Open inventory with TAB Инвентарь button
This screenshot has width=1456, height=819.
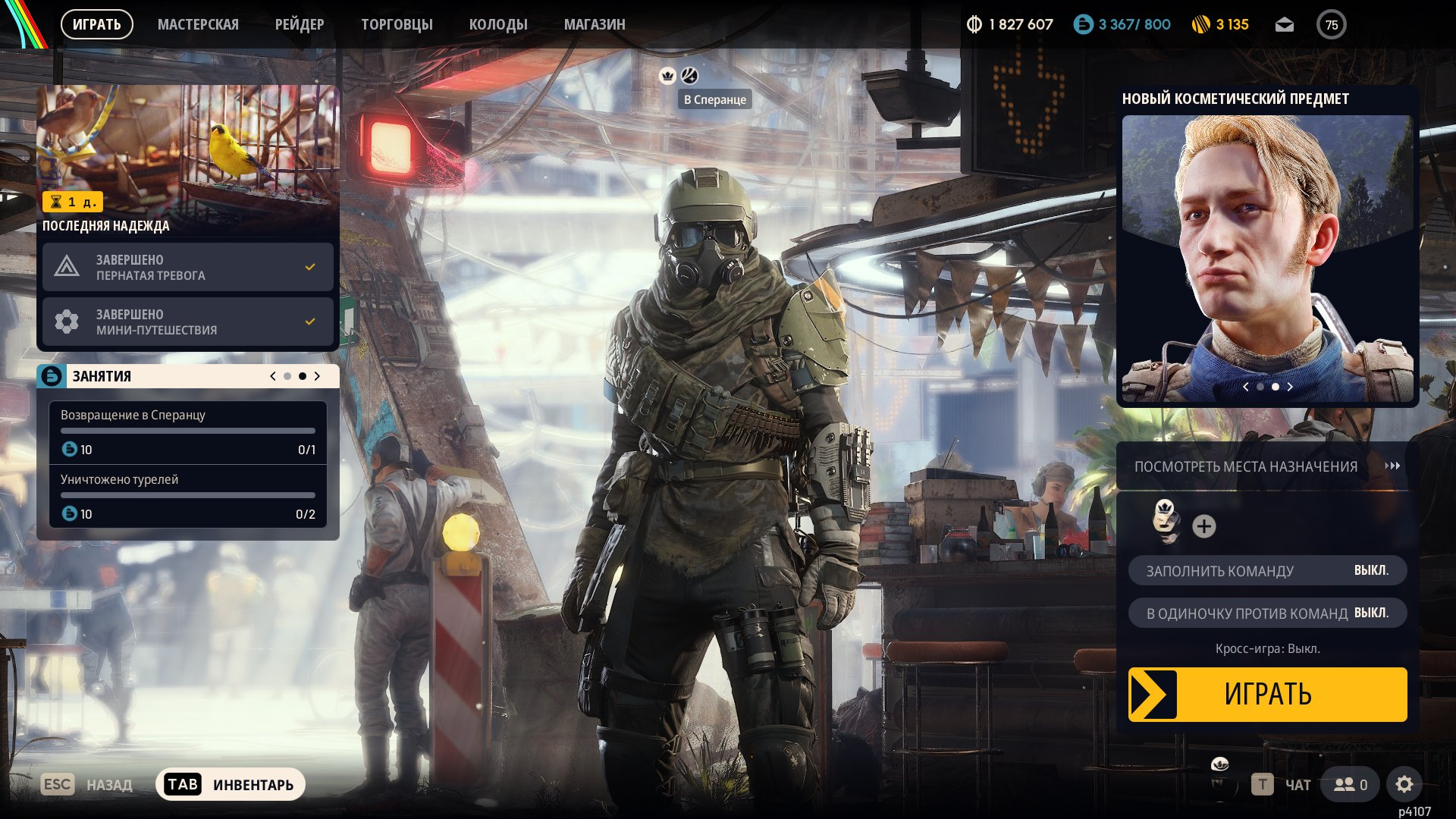(231, 784)
